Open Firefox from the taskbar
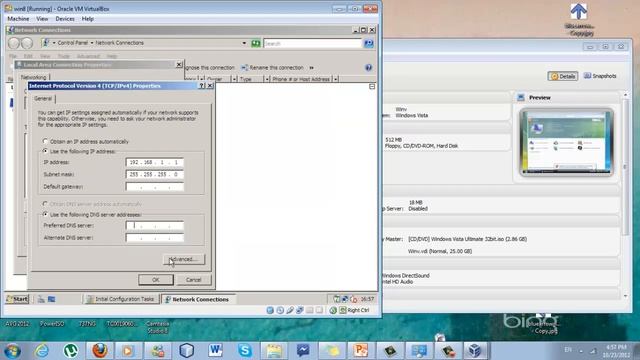Viewport: 640px width, 360px height. point(100,351)
